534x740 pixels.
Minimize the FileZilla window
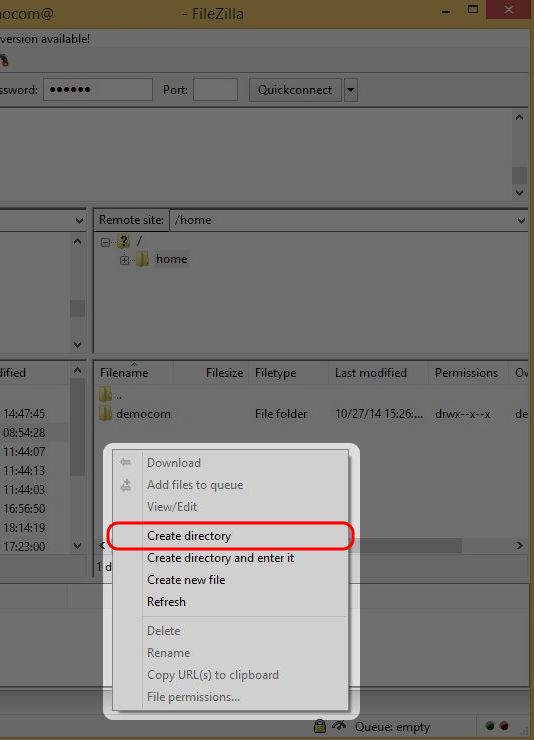446,10
